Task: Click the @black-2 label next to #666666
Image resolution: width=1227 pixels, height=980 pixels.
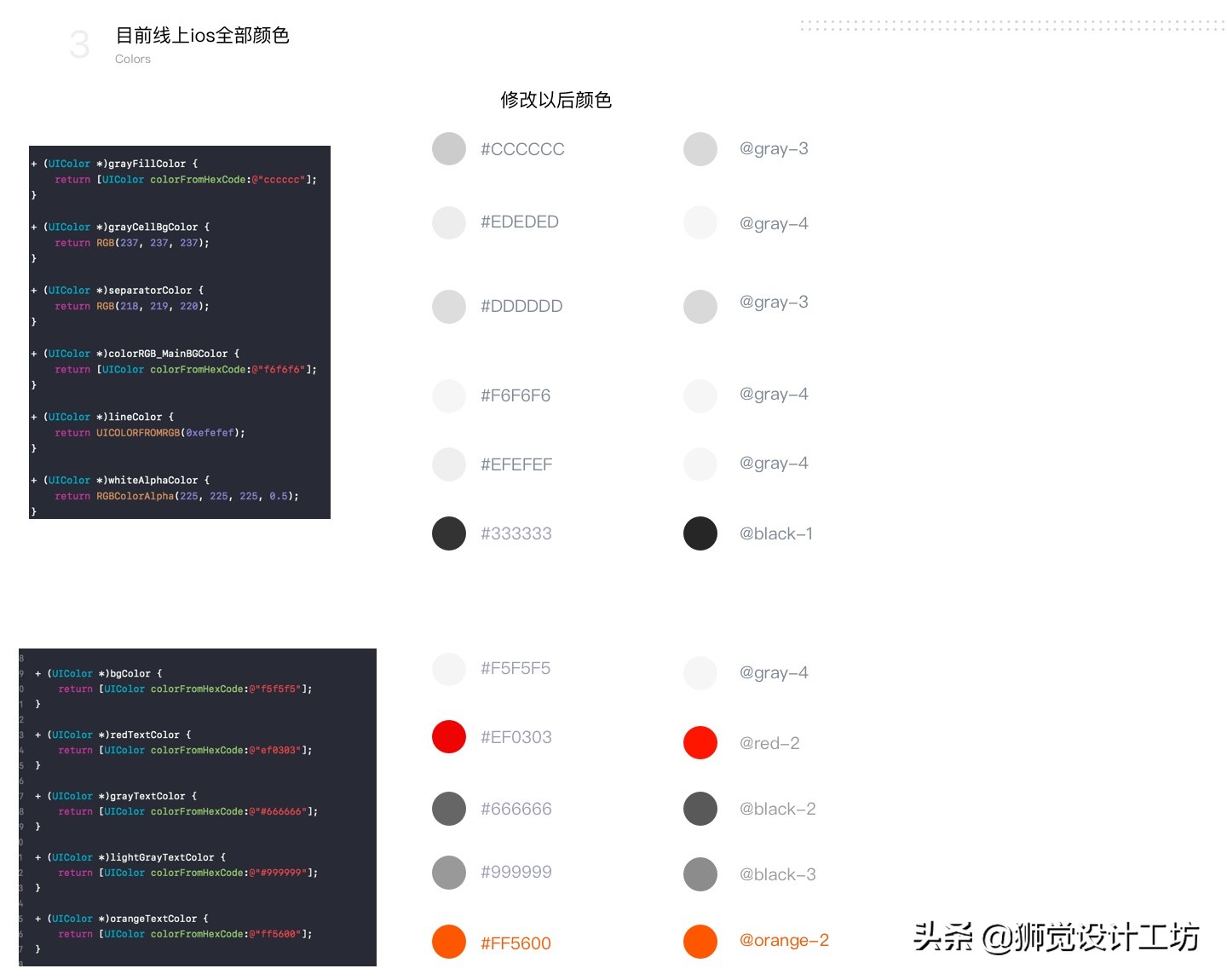Action: tap(777, 808)
